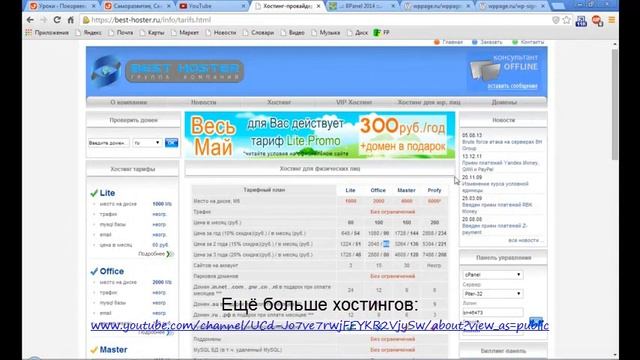Open the Master tariff heading
The height and width of the screenshot is (360, 640).
113,350
